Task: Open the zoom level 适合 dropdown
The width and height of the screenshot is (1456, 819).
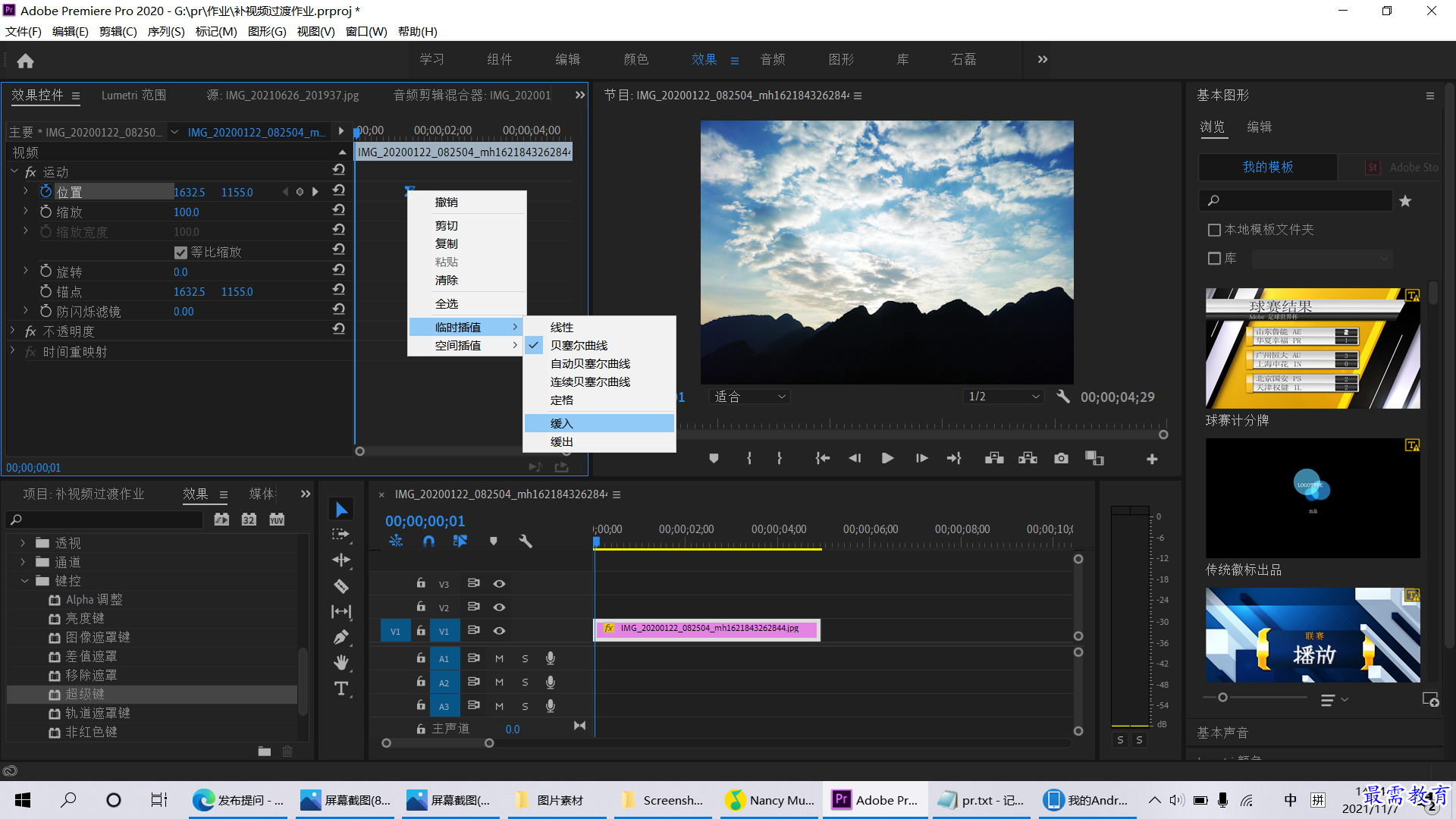Action: (749, 397)
